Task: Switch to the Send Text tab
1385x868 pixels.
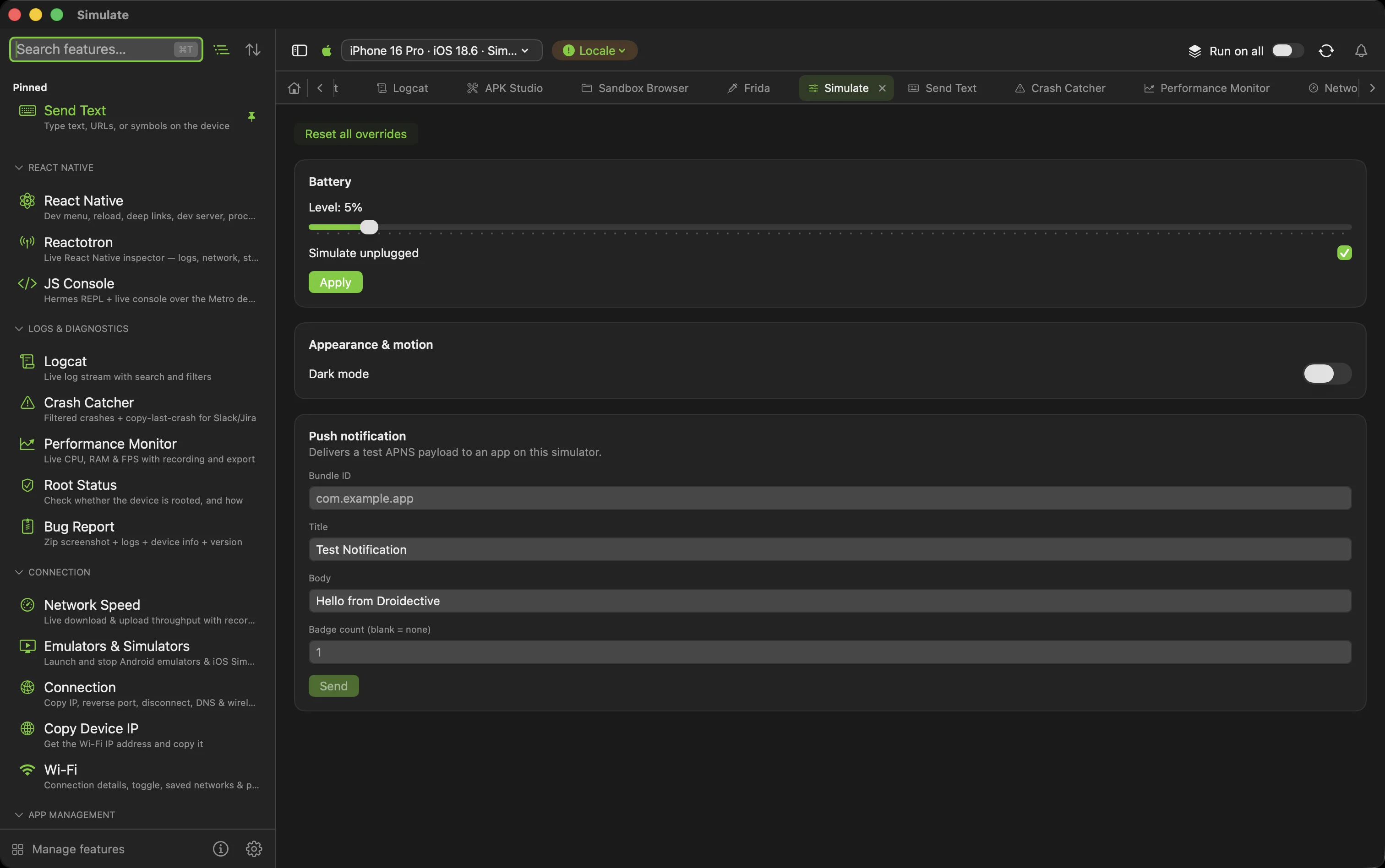Action: click(x=942, y=88)
